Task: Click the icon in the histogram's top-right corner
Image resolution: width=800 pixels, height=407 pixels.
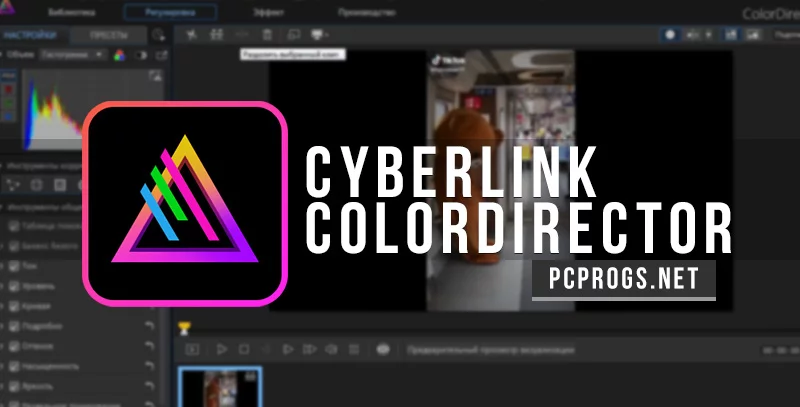Action: click(155, 76)
